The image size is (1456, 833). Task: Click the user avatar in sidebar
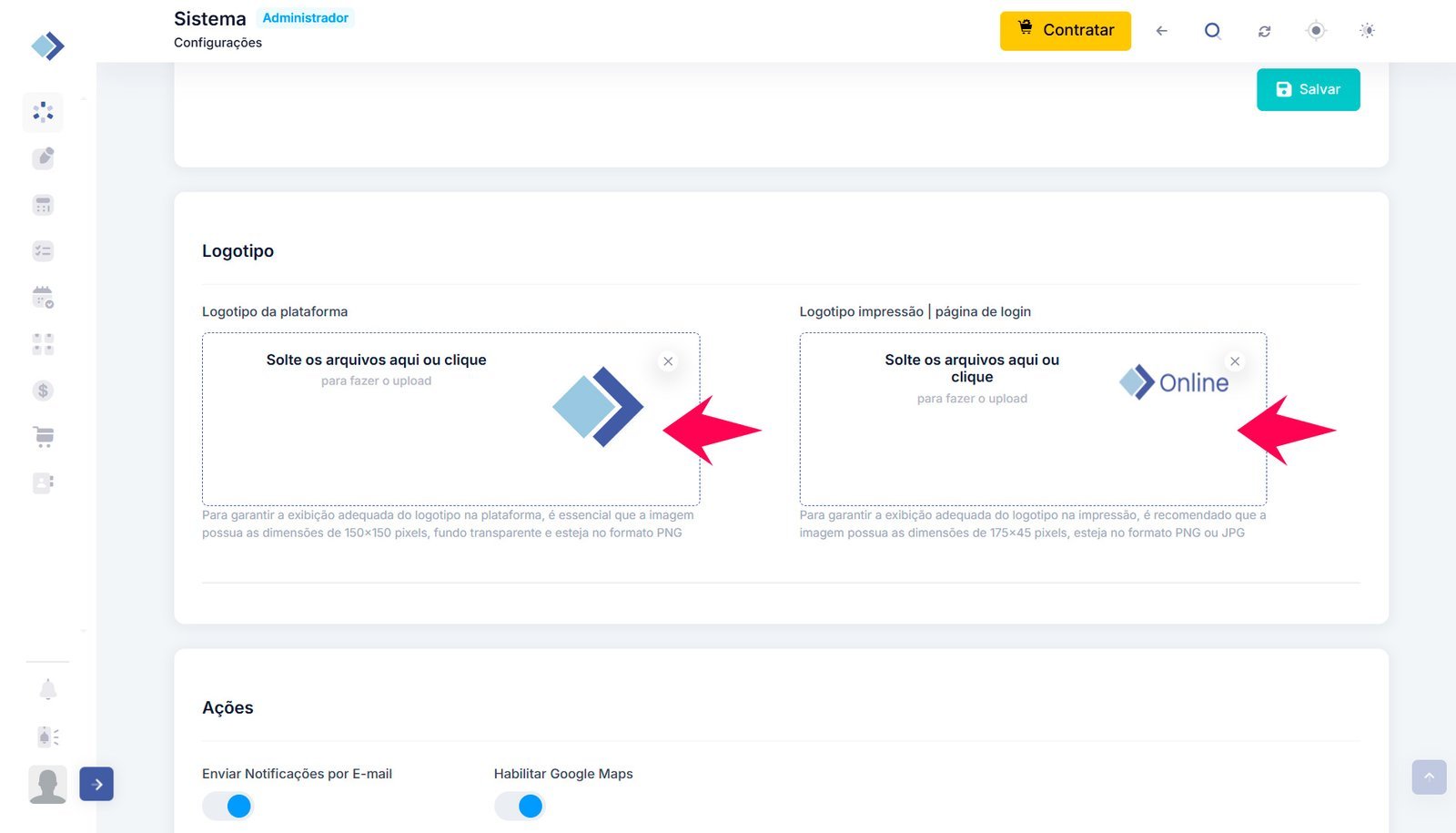tap(47, 784)
